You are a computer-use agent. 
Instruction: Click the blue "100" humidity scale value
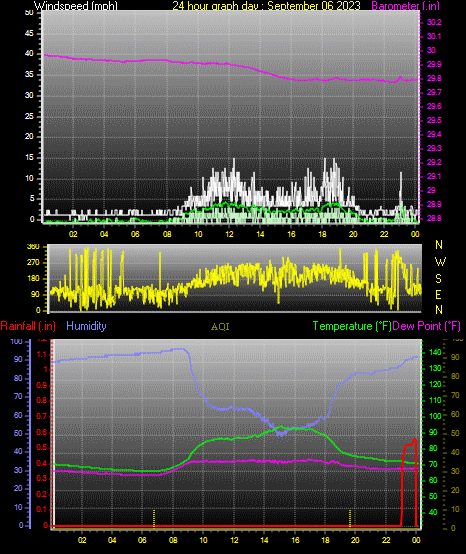17,341
